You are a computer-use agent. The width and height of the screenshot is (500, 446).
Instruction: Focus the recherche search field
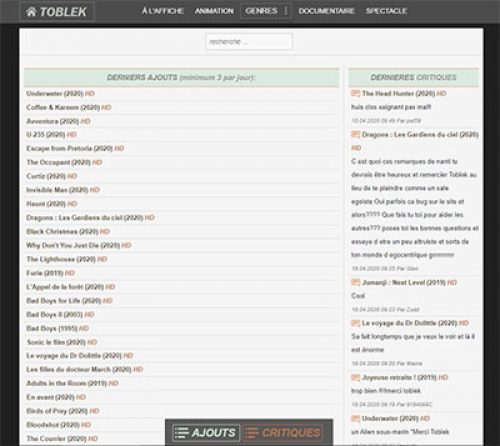coord(249,42)
